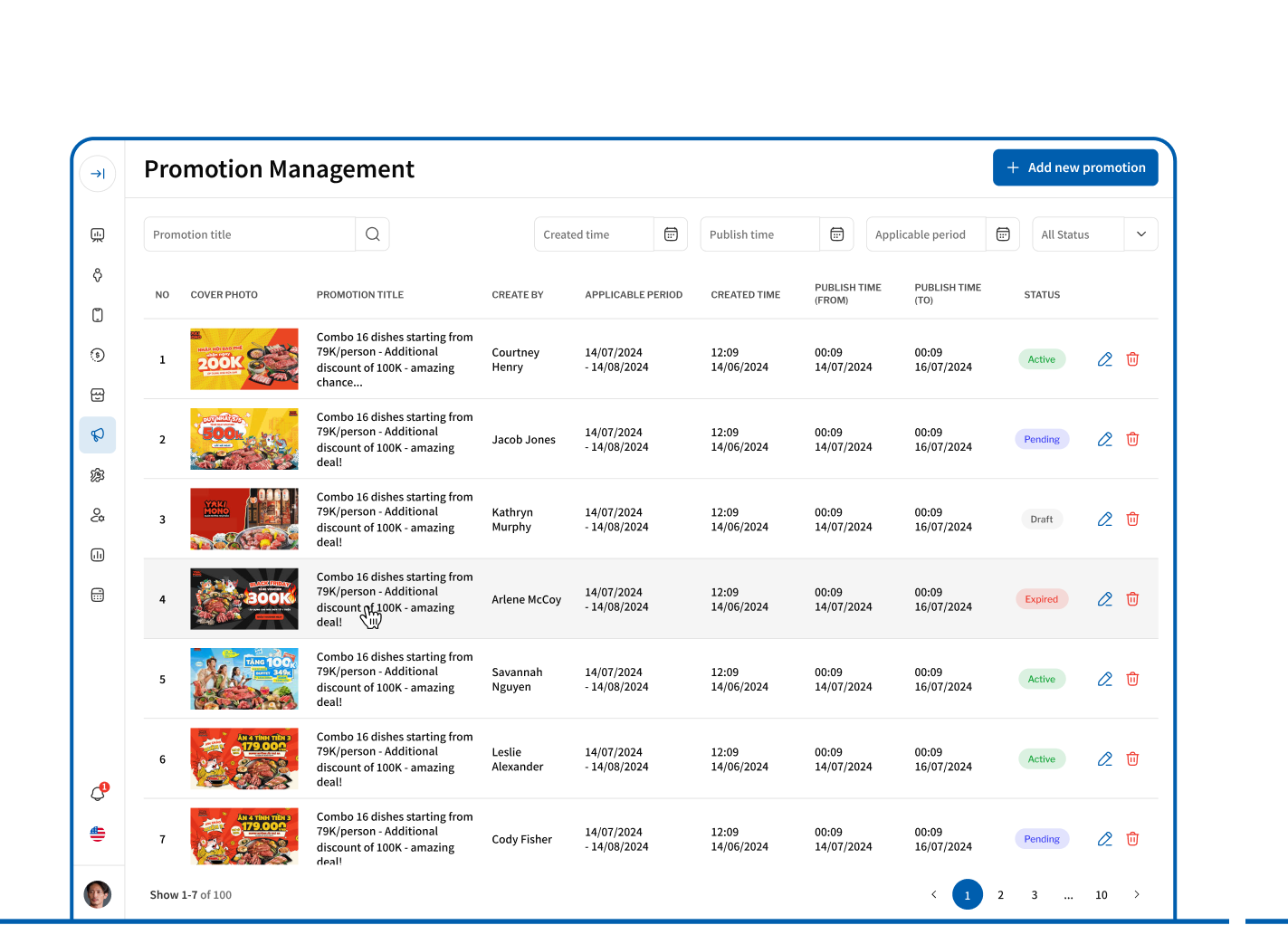Click the US flag language icon
Screen dimensions: 1288x925
coord(98,834)
